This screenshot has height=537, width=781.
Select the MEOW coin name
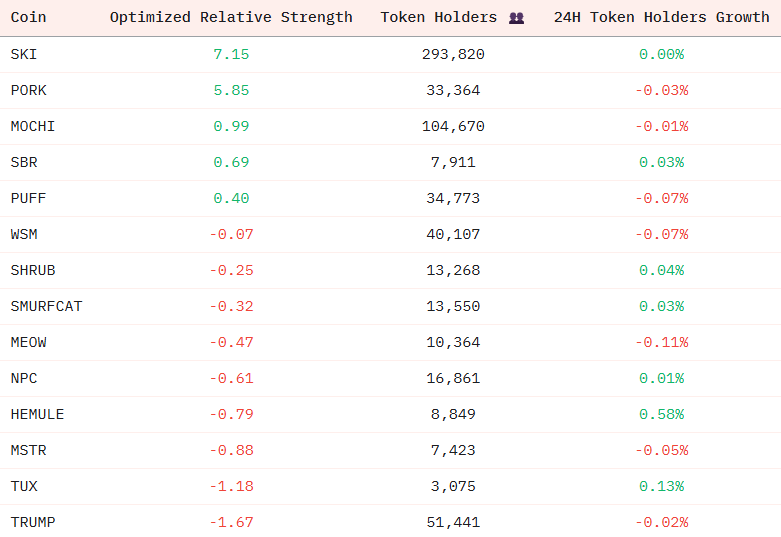(28, 342)
